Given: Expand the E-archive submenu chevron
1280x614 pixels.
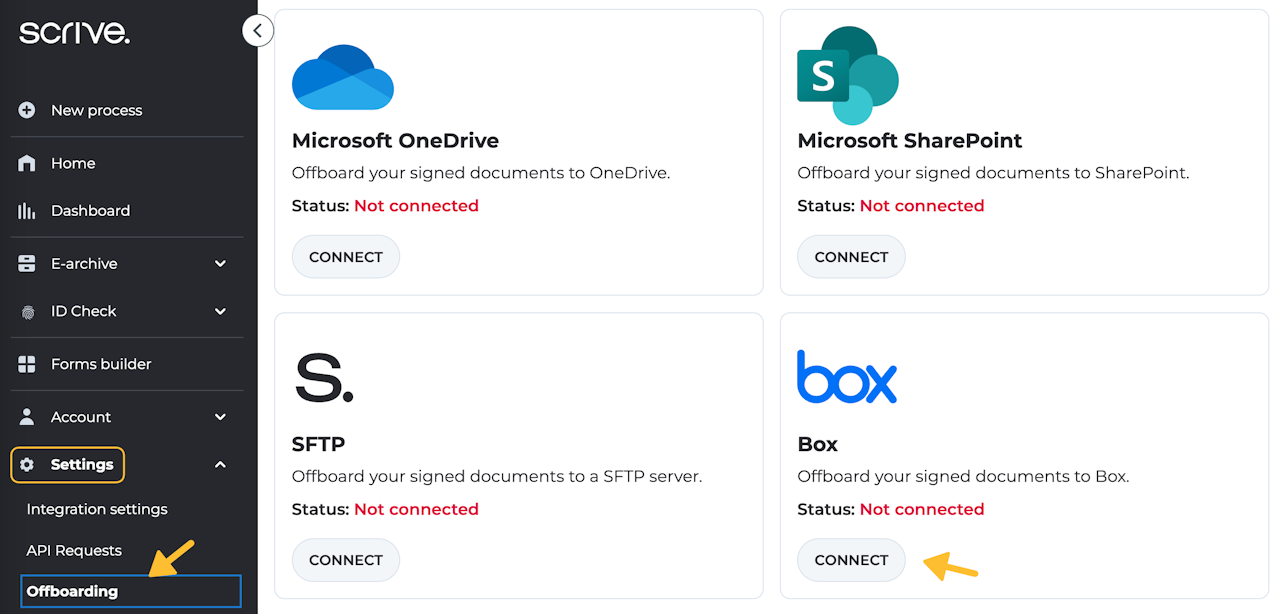Looking at the screenshot, I should [220, 264].
